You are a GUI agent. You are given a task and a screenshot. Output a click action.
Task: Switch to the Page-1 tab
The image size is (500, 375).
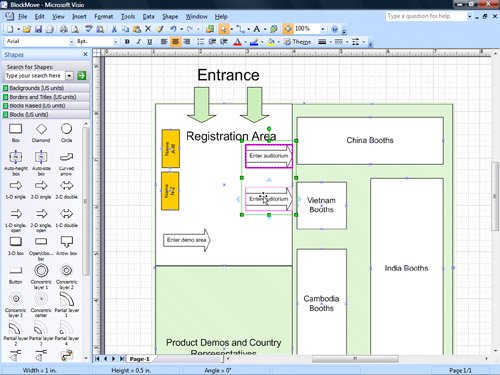click(x=139, y=359)
